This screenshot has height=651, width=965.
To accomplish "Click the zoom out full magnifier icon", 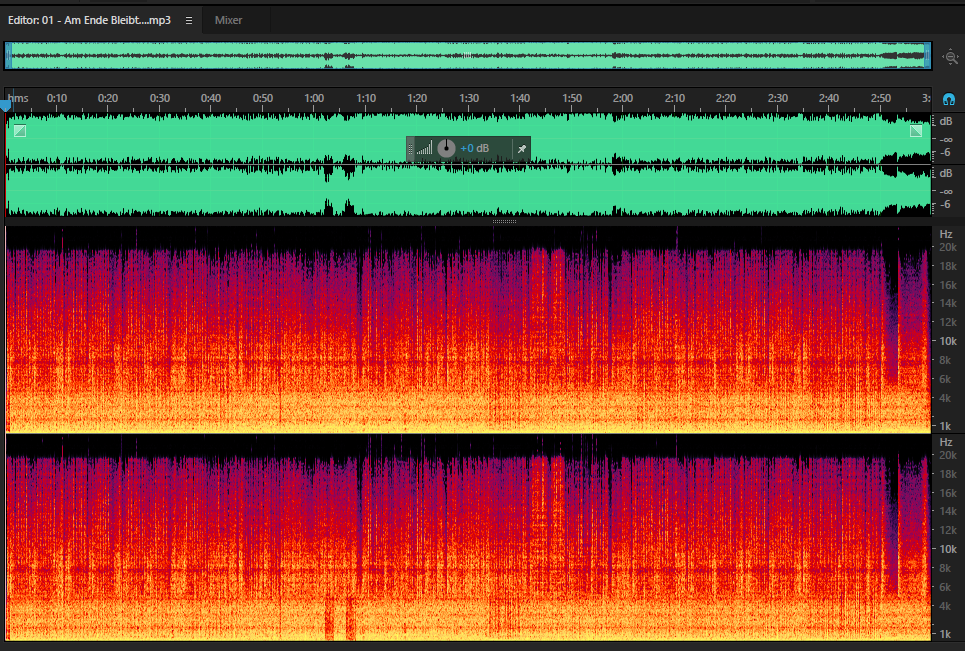I will (951, 57).
